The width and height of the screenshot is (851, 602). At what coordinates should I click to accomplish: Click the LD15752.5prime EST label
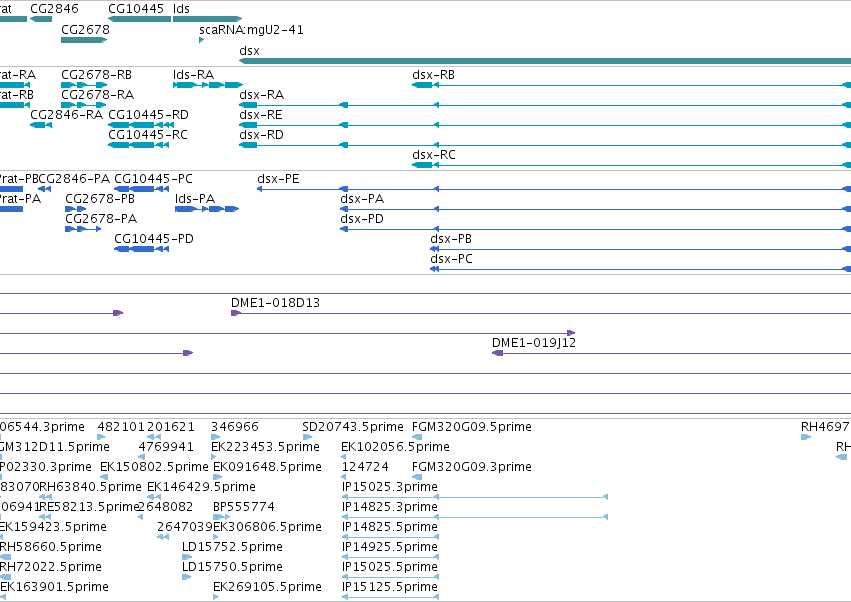coord(232,547)
